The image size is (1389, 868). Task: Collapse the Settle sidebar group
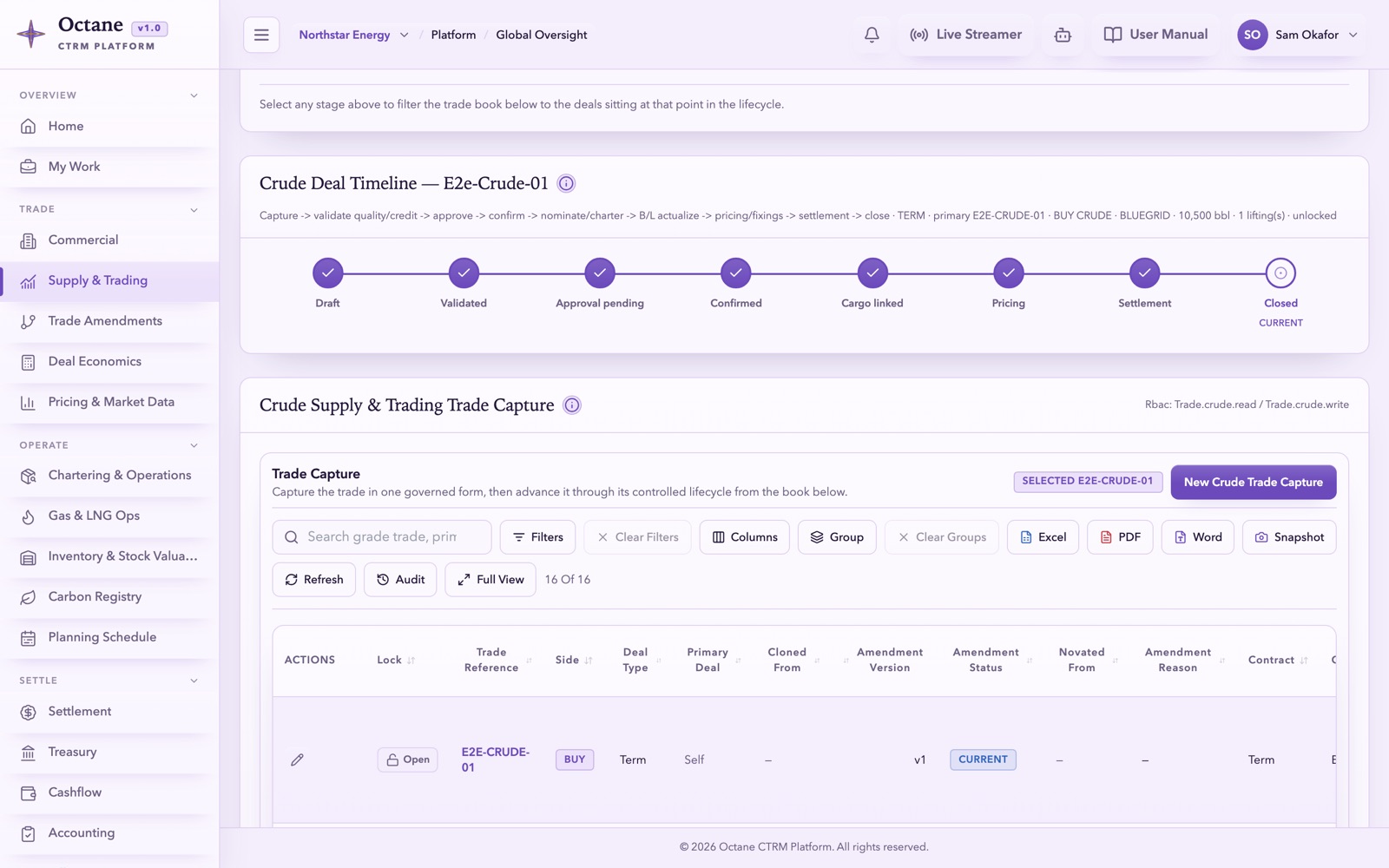click(194, 681)
